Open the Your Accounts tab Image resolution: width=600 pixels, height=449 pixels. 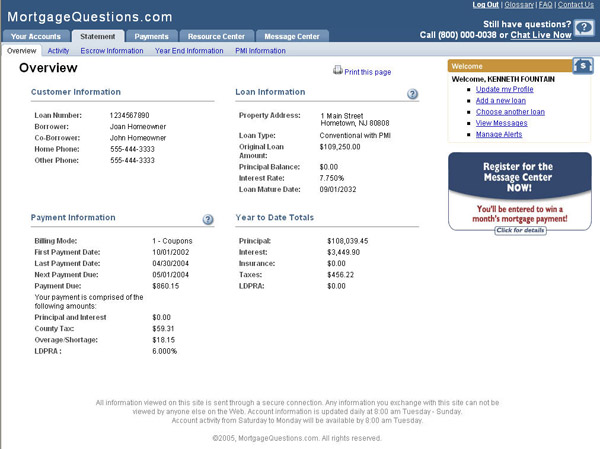pos(36,36)
